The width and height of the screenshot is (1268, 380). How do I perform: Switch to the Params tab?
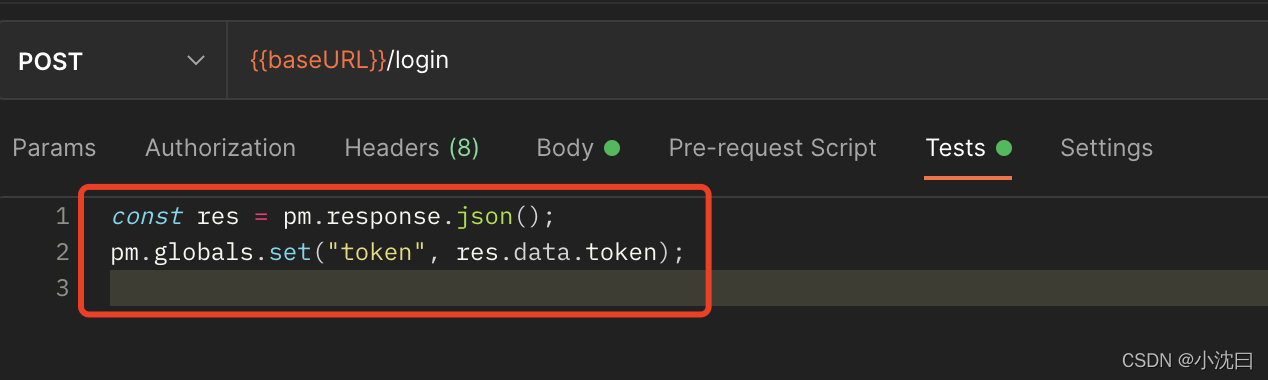point(54,148)
